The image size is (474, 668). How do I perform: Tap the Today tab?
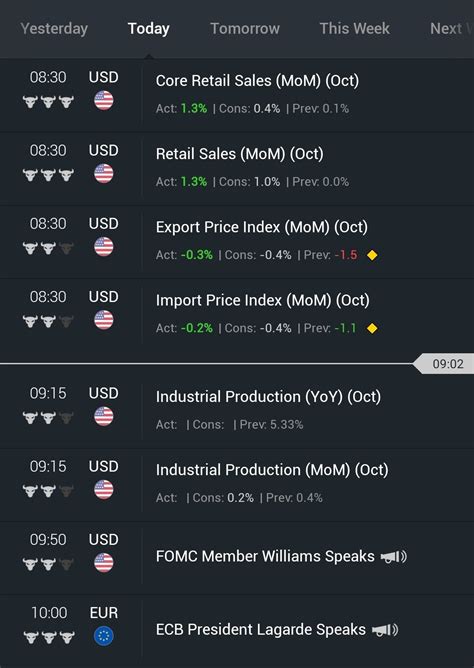pyautogui.click(x=149, y=29)
